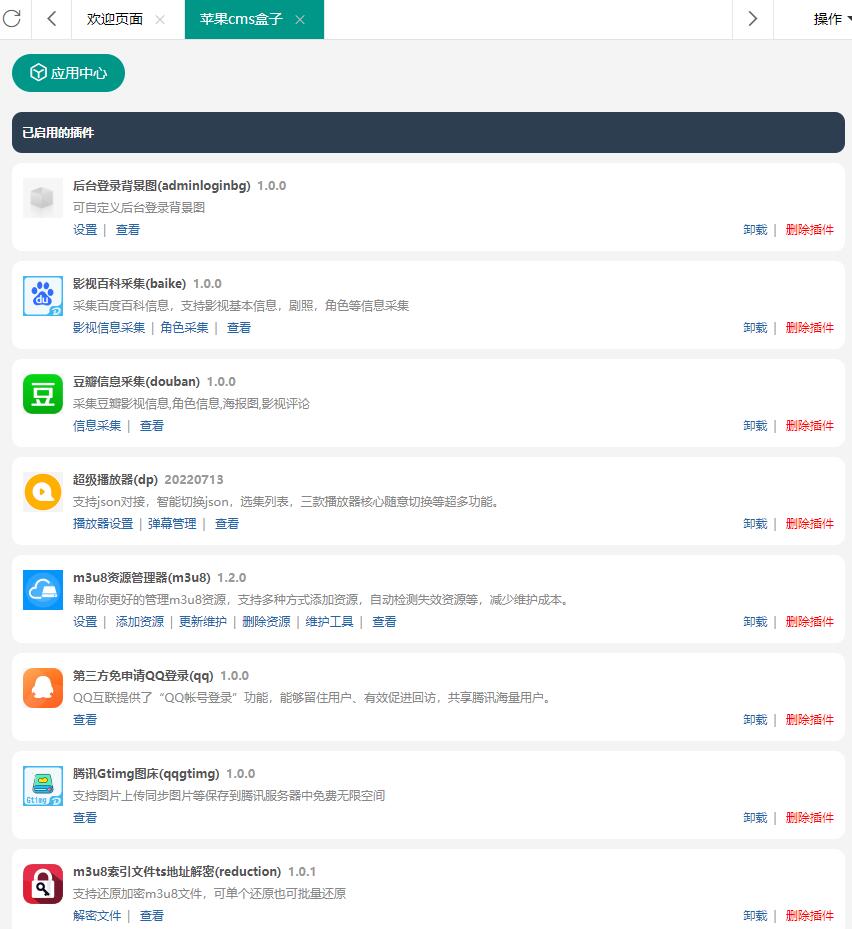Click the adminloginbg plugin placeholder icon

(x=43, y=198)
